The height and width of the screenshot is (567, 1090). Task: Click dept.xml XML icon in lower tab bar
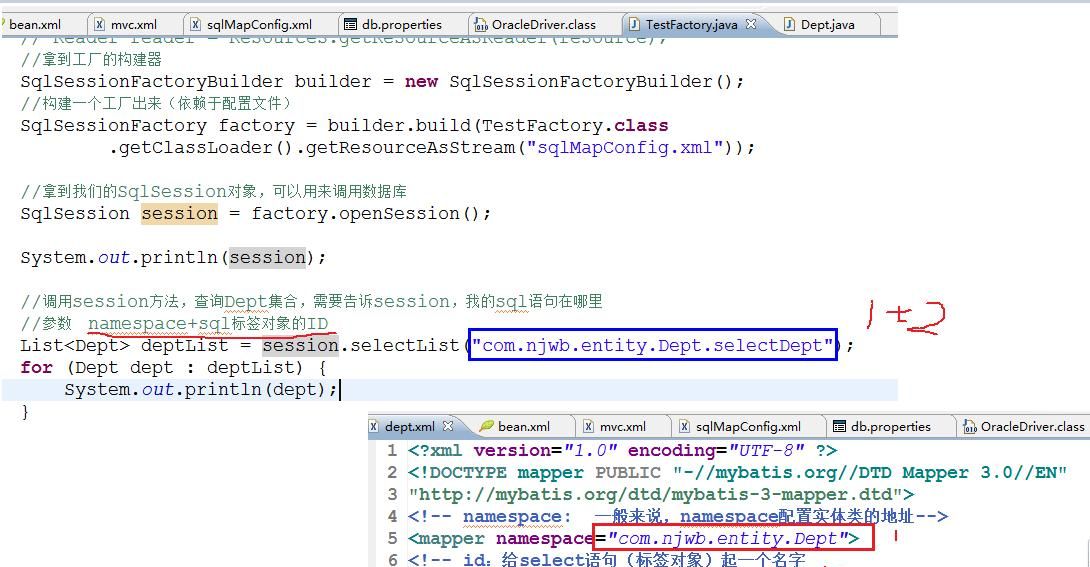point(374,427)
